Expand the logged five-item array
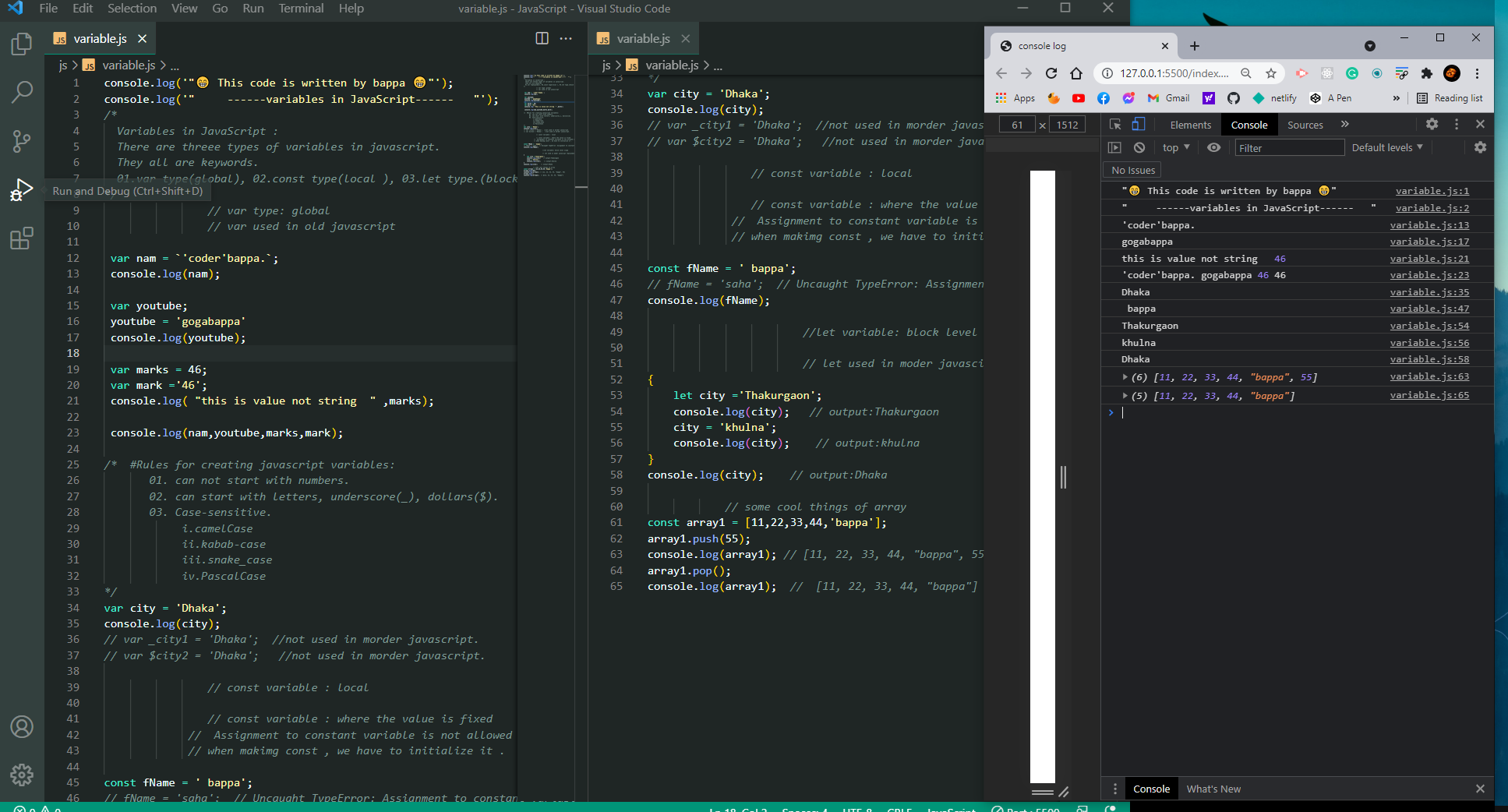The height and width of the screenshot is (812, 1508). click(1125, 396)
